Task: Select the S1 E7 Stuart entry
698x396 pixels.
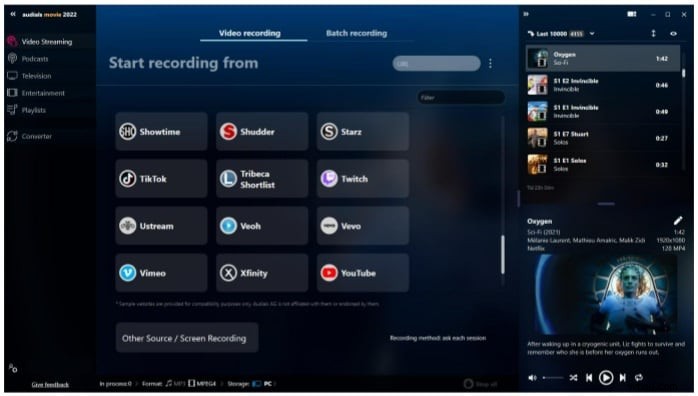Action: pos(603,138)
